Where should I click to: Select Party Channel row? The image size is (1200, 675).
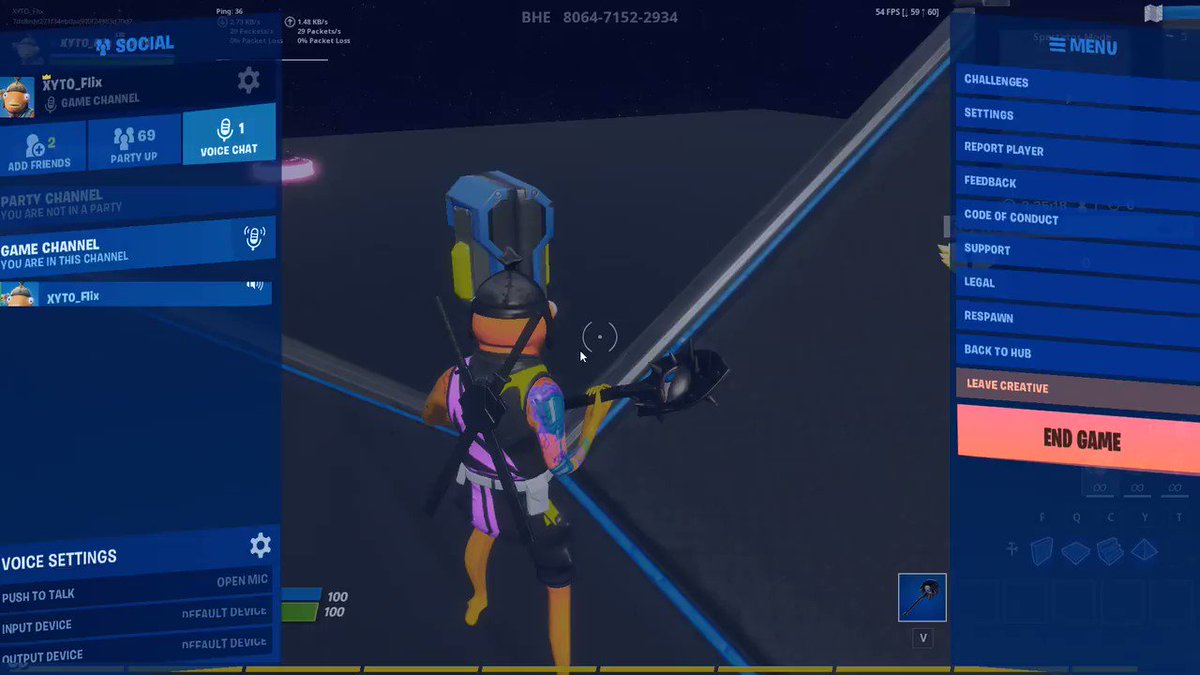coord(137,203)
